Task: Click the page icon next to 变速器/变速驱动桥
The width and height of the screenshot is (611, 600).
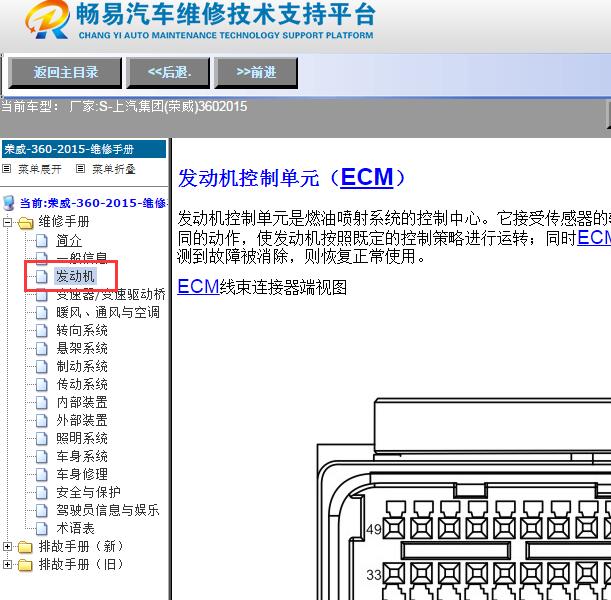Action: pos(42,295)
